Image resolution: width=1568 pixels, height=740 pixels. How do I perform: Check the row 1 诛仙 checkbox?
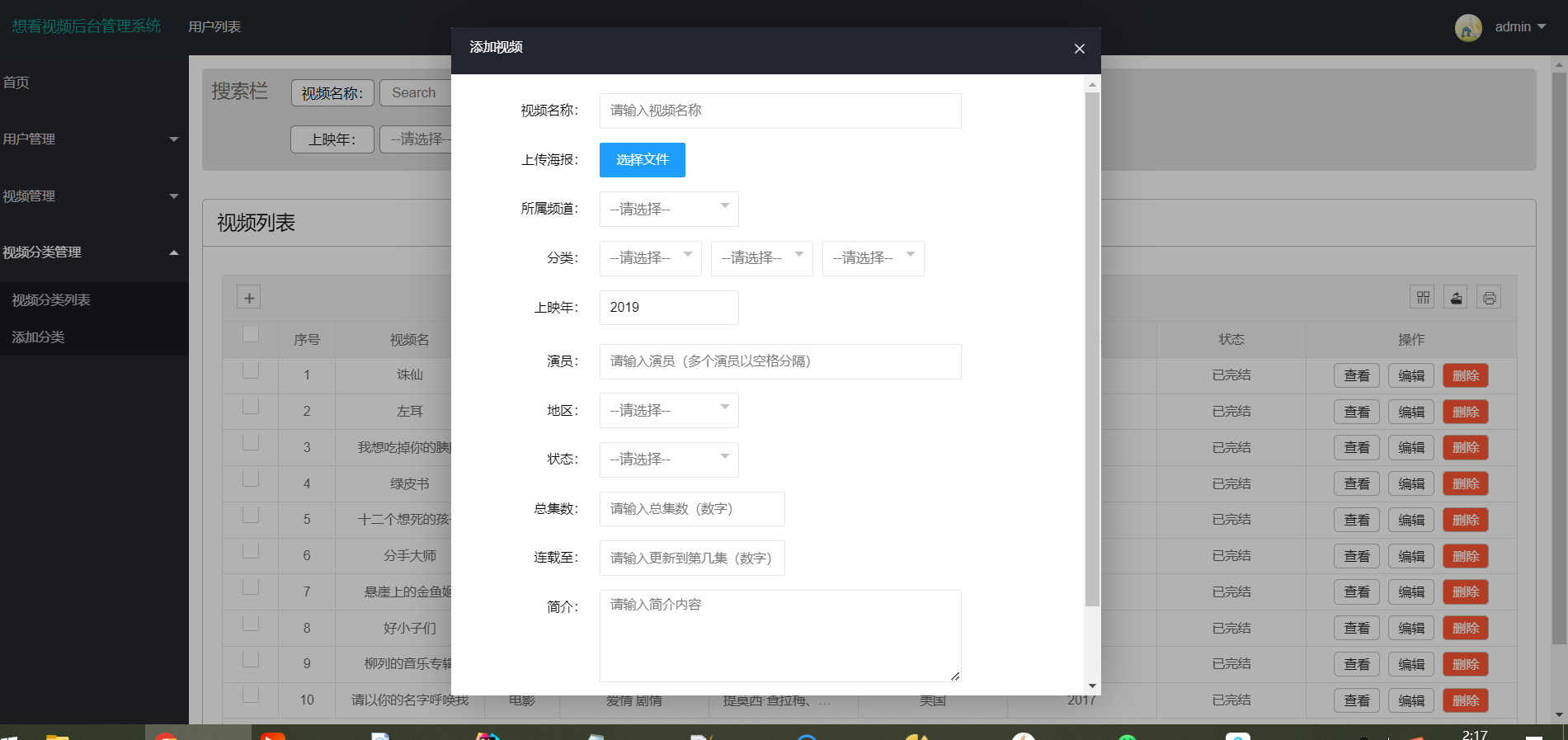pyautogui.click(x=251, y=370)
